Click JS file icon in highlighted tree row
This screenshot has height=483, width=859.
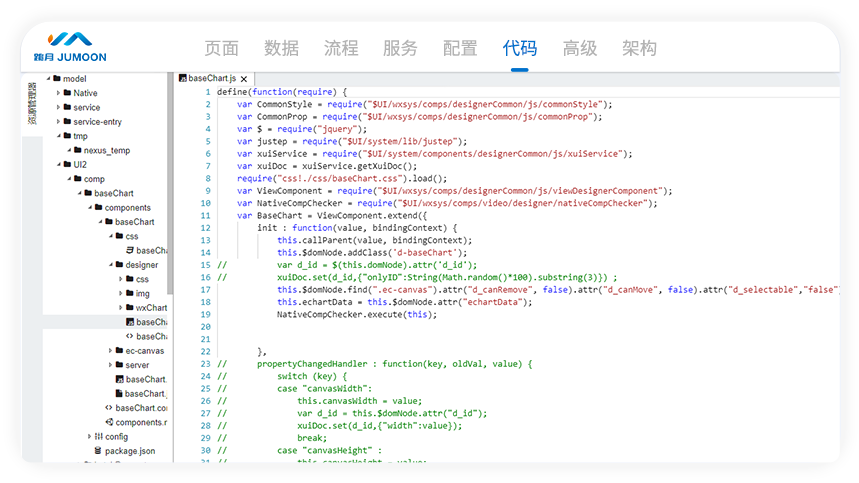(x=130, y=322)
